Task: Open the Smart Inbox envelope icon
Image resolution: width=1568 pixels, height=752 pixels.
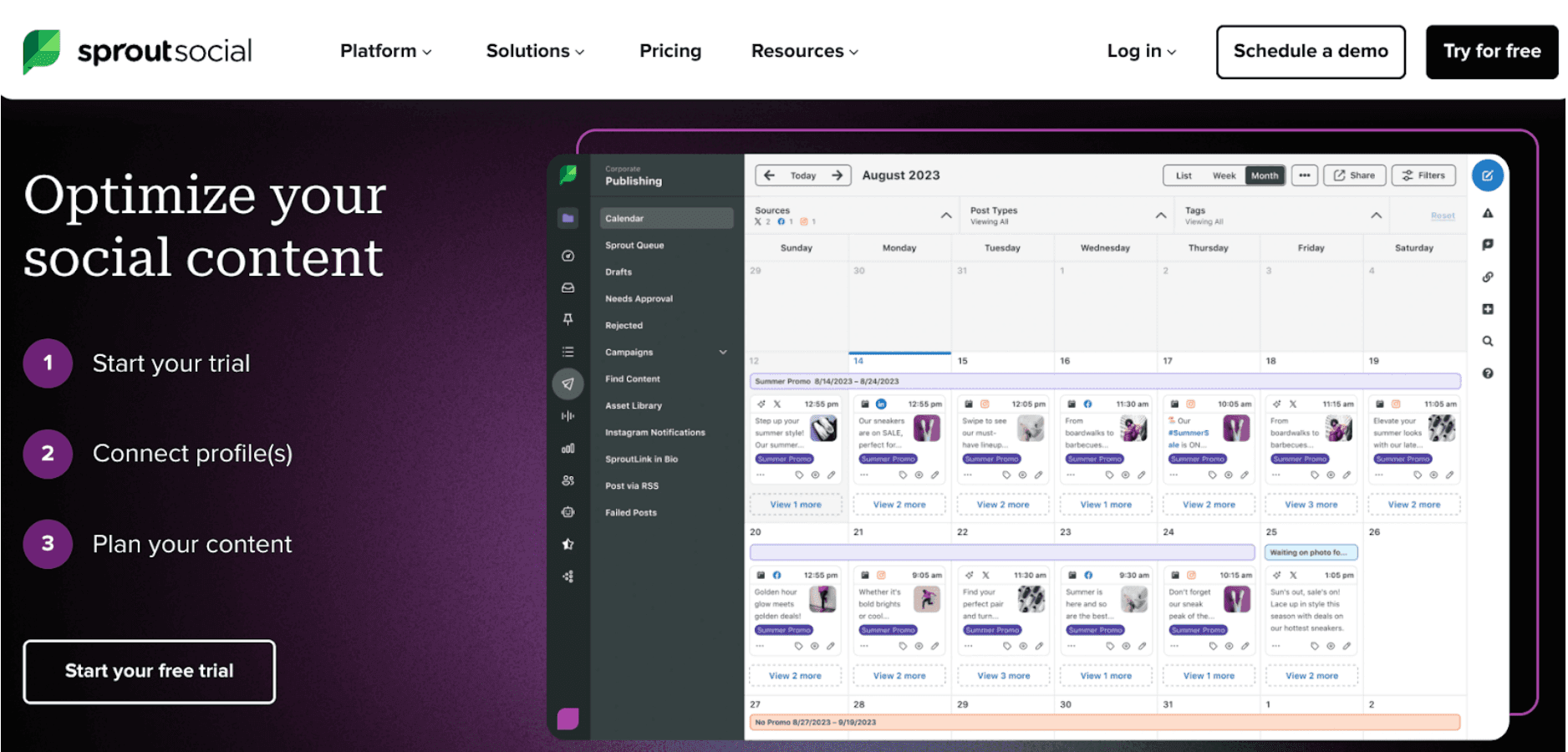Action: (x=568, y=287)
